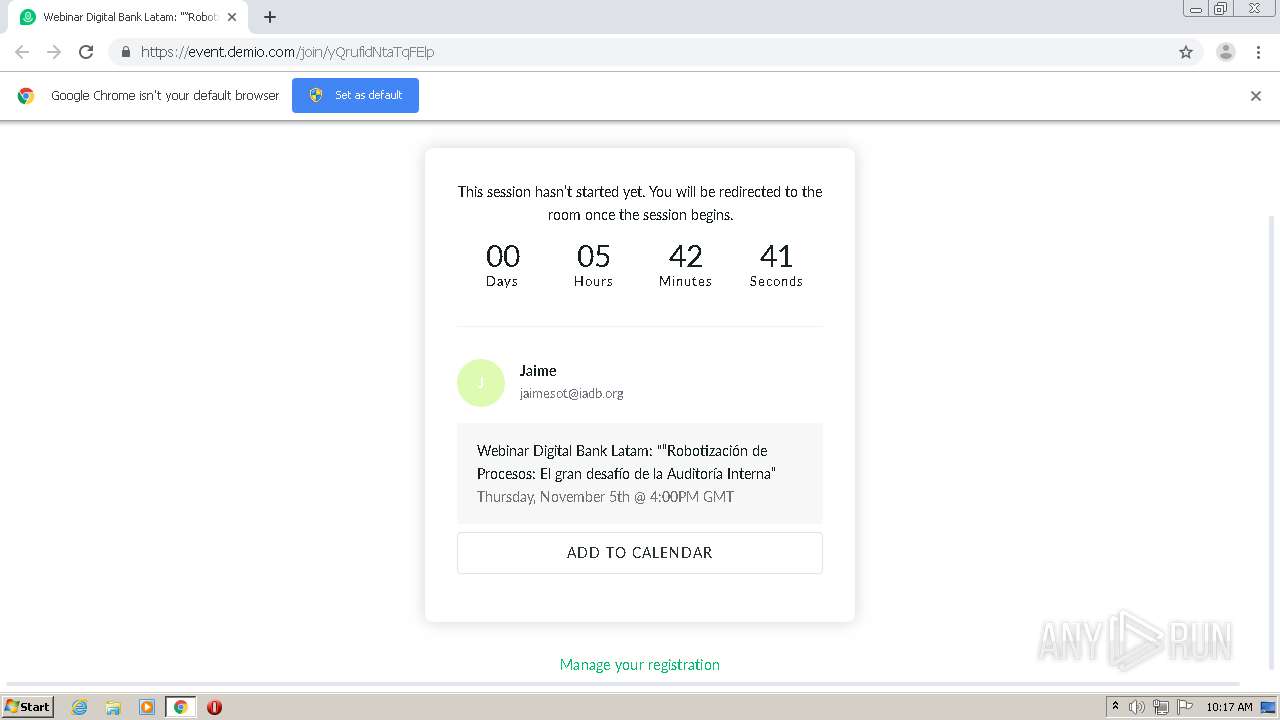Click the jaimesot@iadb.org email text
Screen dimensions: 1280x720
[x=571, y=394]
